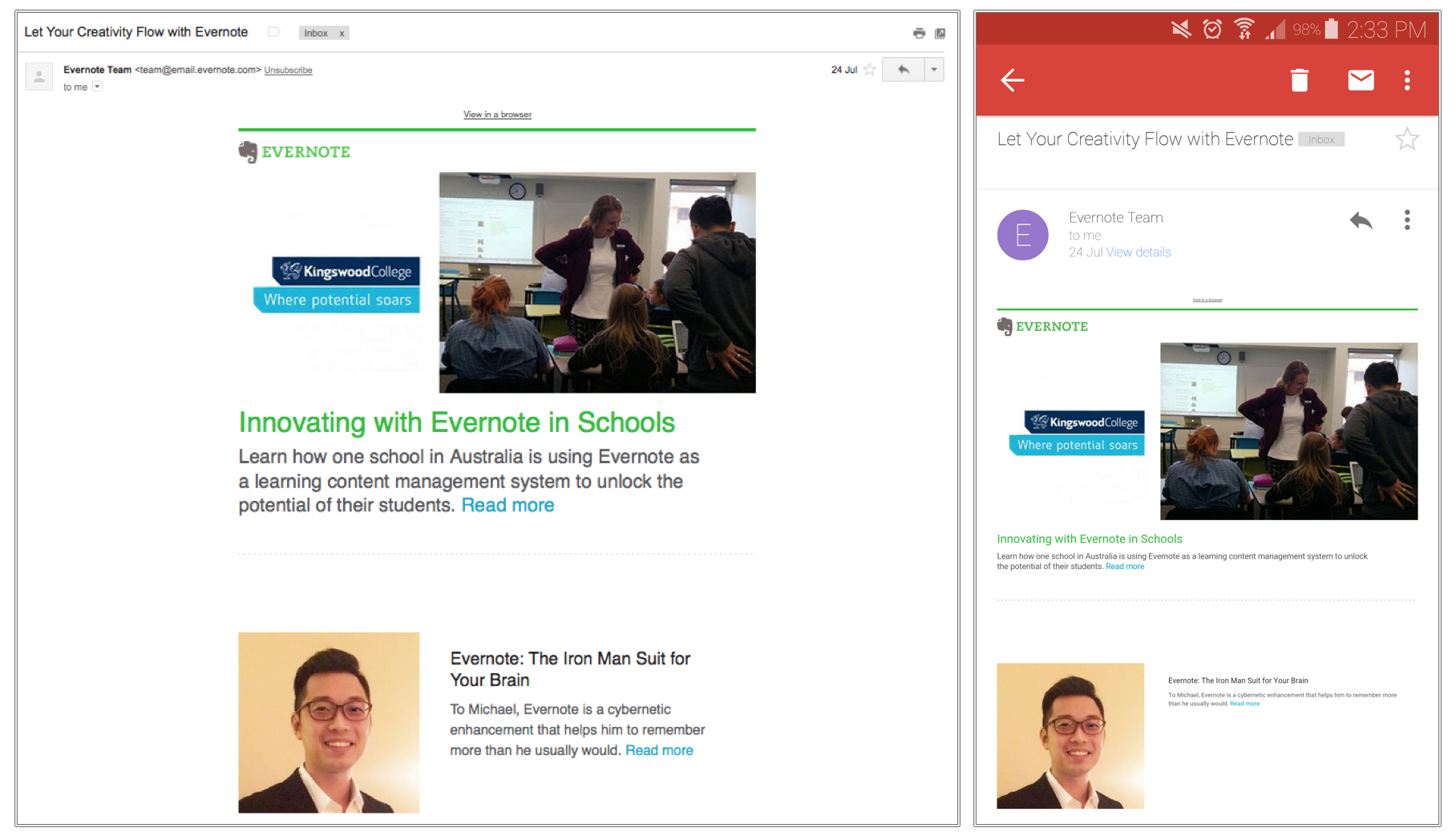The image size is (1456, 840).
Task: Tap 'View details' in mobile email
Action: coord(1138,252)
